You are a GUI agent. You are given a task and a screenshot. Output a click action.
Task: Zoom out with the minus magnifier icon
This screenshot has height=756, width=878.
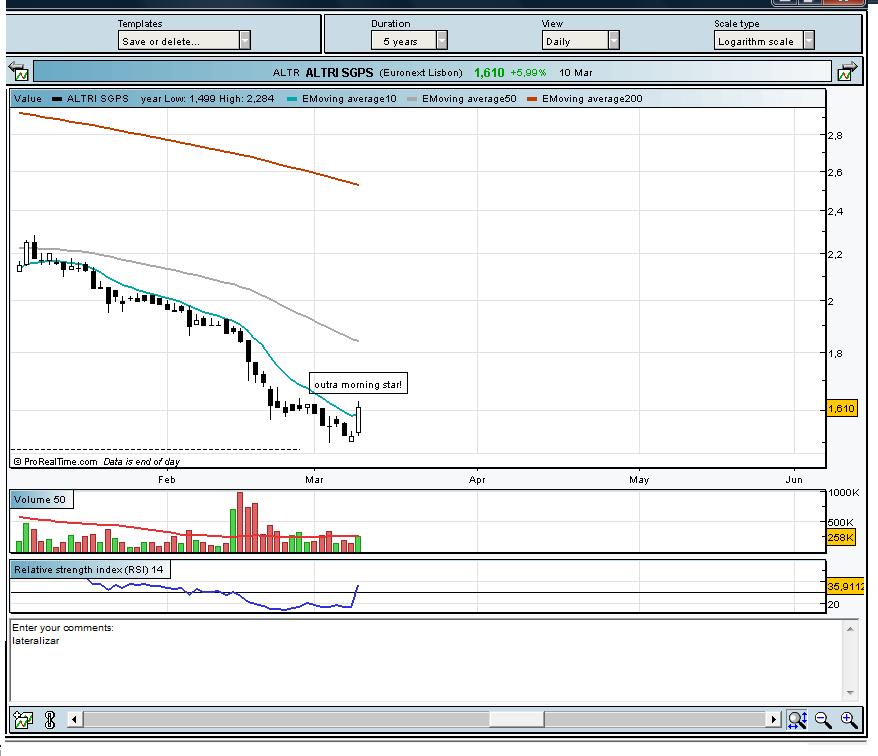pos(823,719)
